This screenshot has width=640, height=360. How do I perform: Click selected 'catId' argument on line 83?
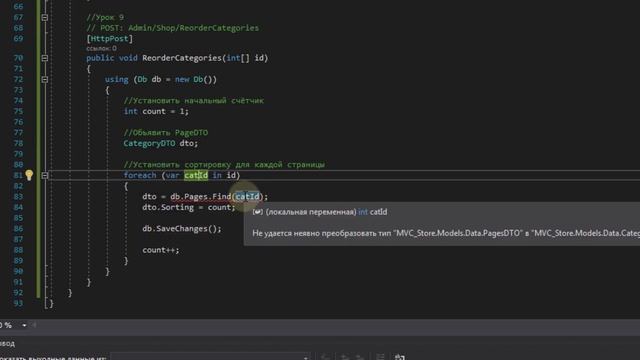point(247,196)
